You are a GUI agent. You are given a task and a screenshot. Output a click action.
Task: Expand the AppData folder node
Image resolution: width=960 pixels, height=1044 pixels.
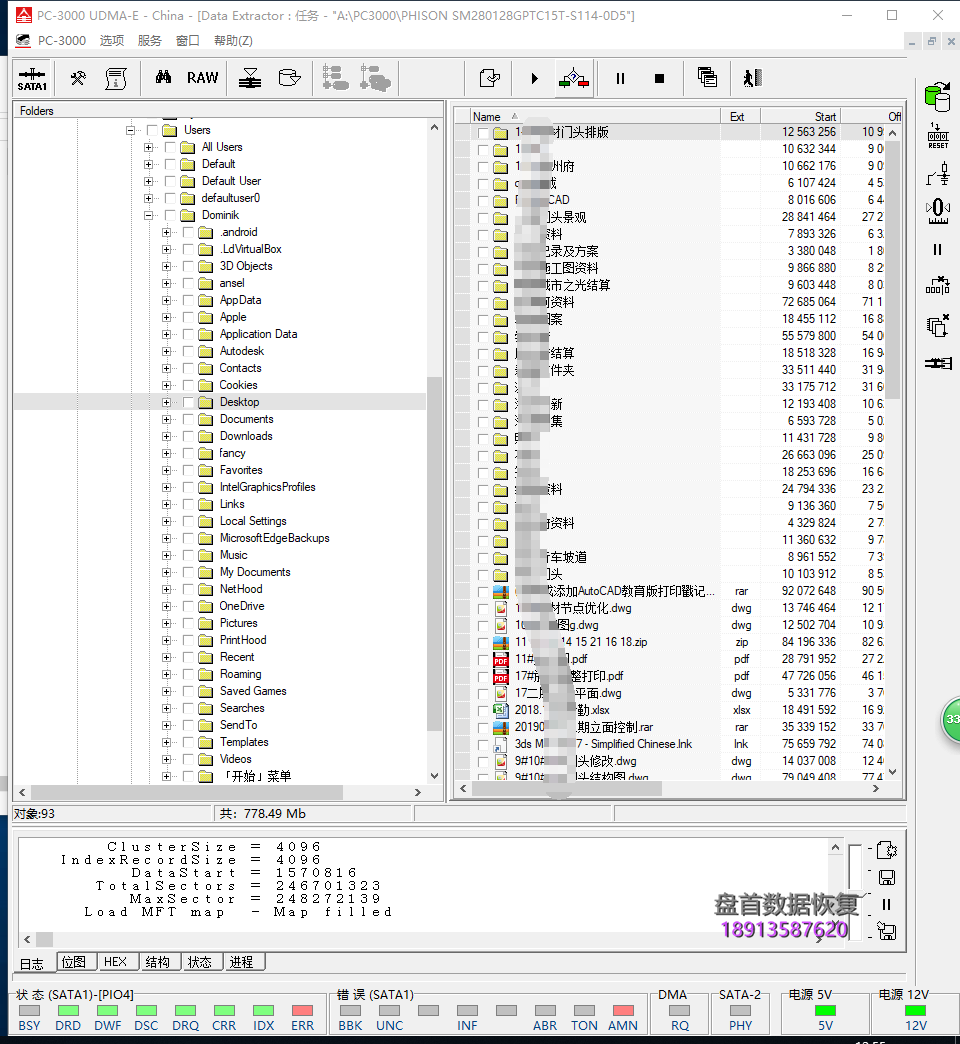pyautogui.click(x=167, y=300)
